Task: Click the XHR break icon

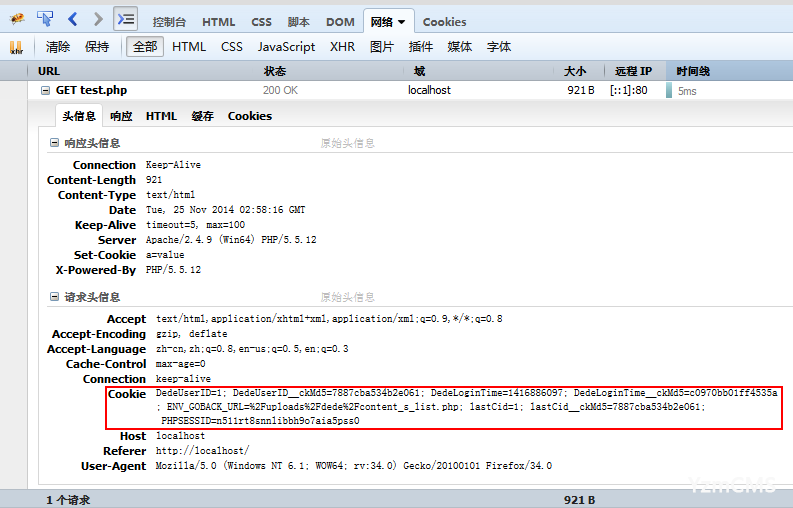Action: pyautogui.click(x=17, y=47)
